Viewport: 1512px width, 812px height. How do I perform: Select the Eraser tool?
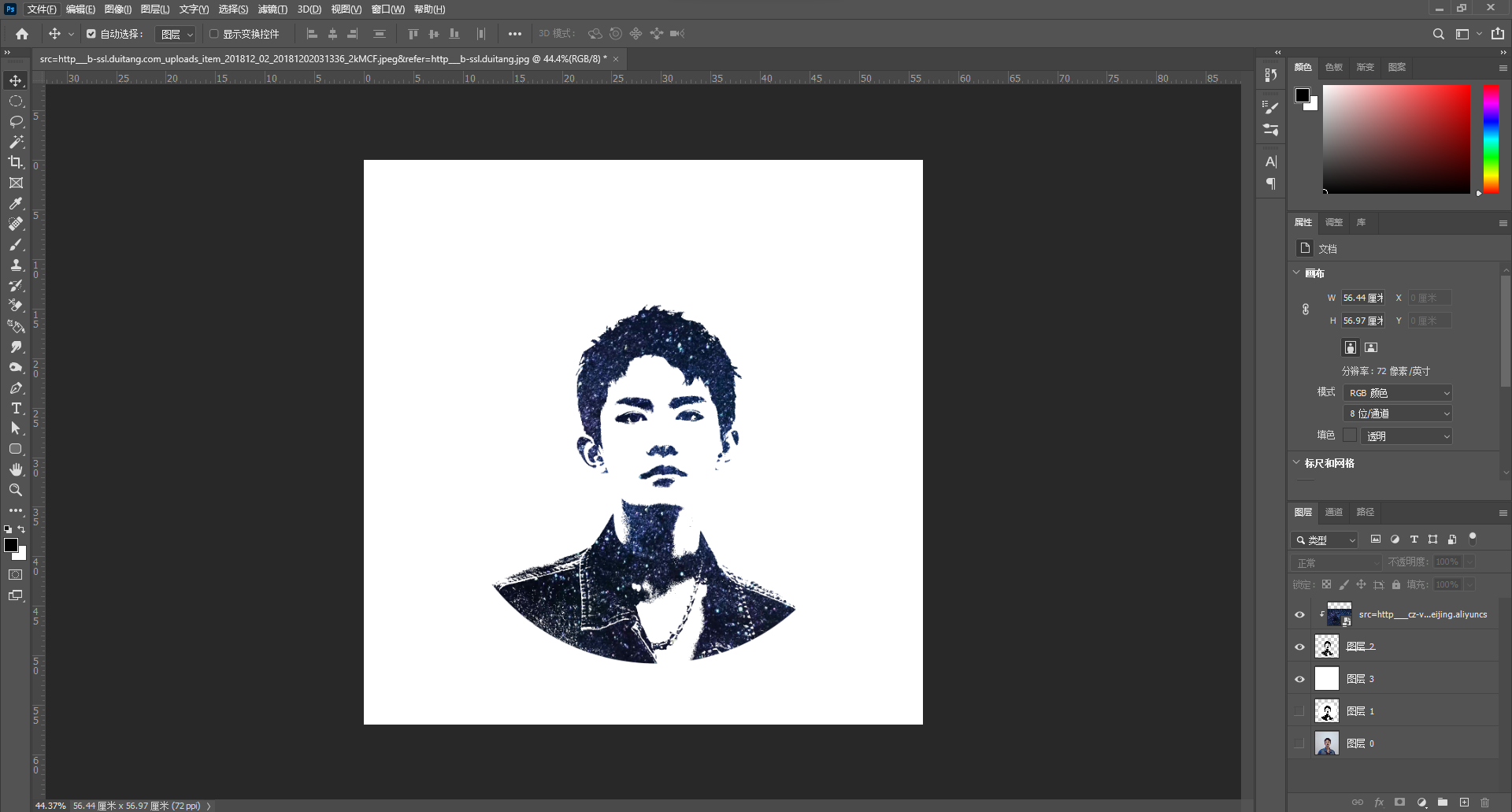coord(16,306)
